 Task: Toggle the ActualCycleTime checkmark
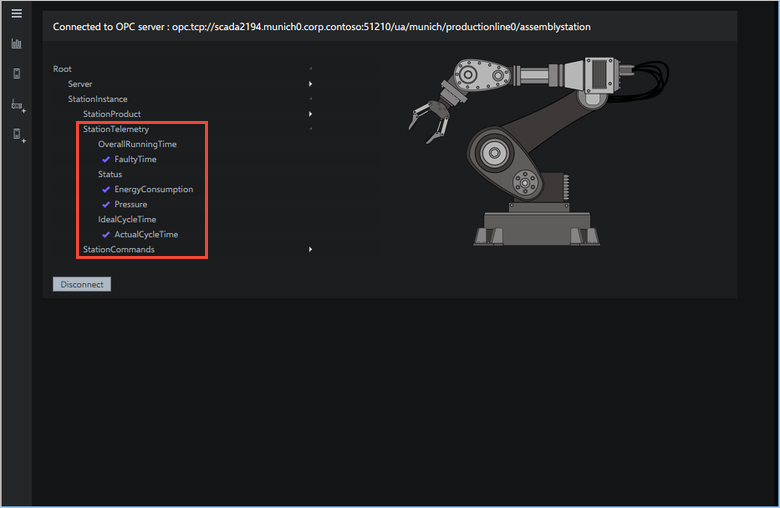coord(105,234)
